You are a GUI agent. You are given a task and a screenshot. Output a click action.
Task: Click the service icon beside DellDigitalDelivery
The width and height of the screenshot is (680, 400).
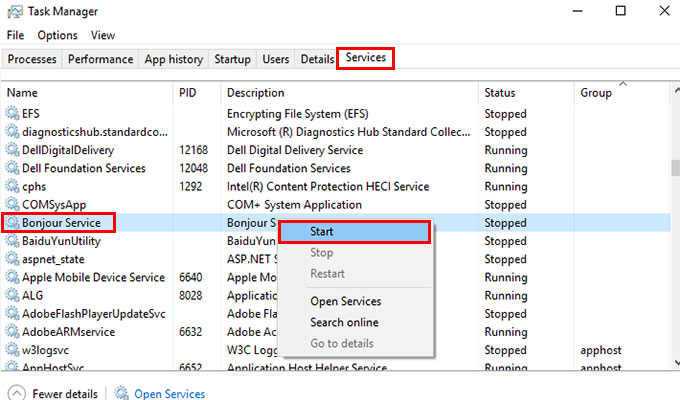pos(13,150)
